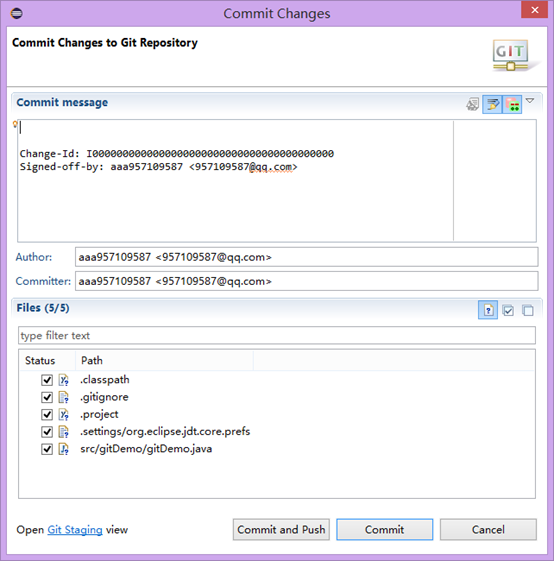Click the Deselect All files icon

tap(528, 310)
